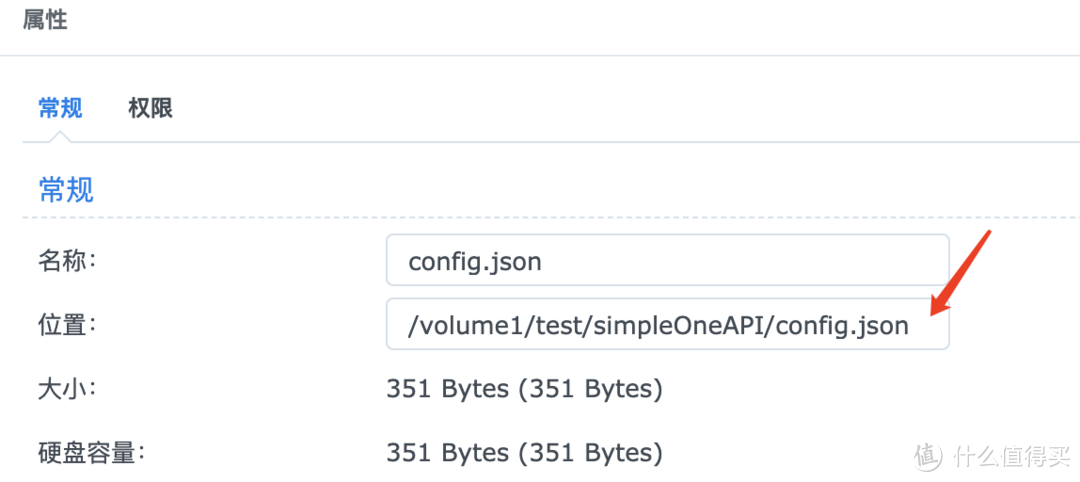Image resolution: width=1080 pixels, height=482 pixels.
Task: Click parenthesized (351 Bytes) in 硬盘容量 row
Action: [x=591, y=453]
